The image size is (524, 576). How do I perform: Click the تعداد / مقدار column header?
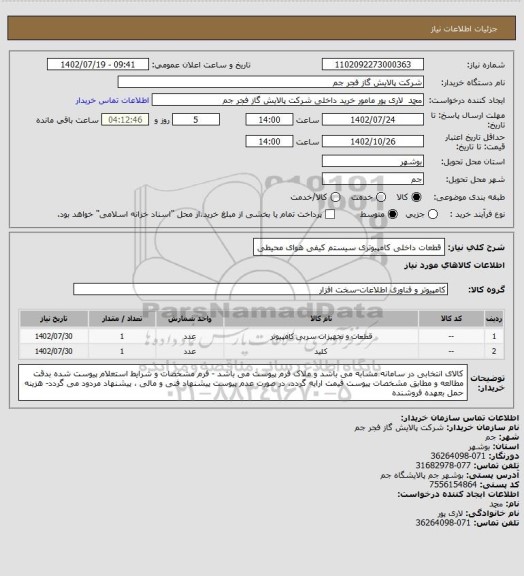point(122,318)
